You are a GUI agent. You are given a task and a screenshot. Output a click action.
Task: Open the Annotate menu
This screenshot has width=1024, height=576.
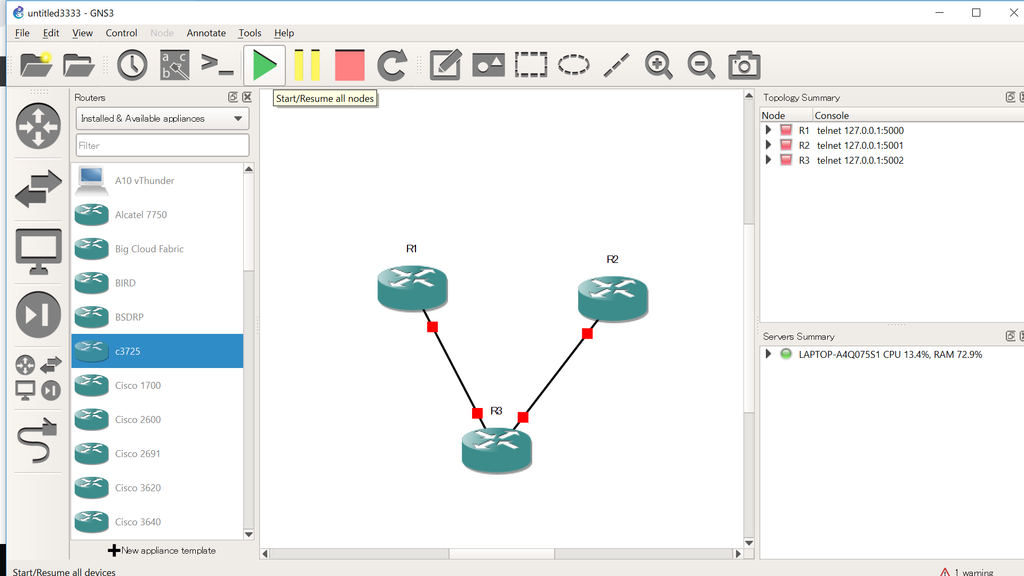click(x=206, y=33)
